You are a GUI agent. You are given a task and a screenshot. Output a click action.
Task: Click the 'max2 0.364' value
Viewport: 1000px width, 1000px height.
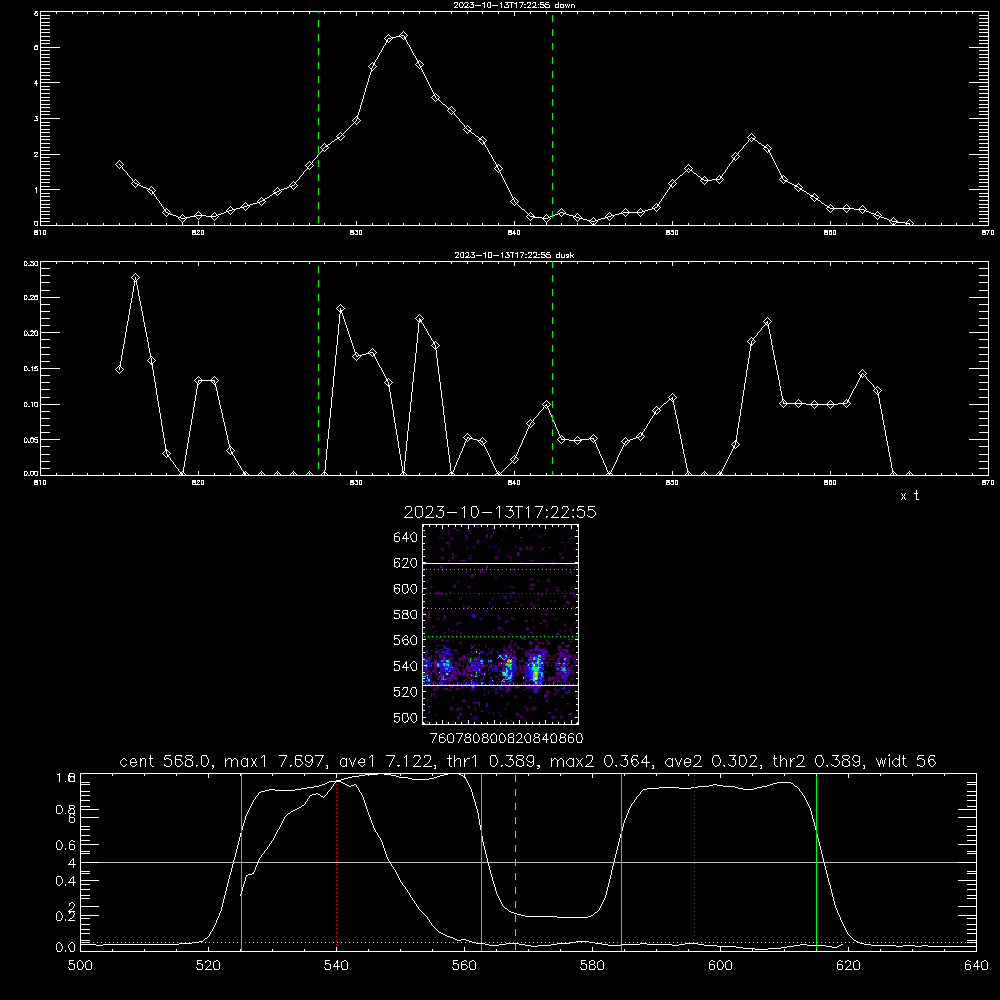[x=599, y=761]
